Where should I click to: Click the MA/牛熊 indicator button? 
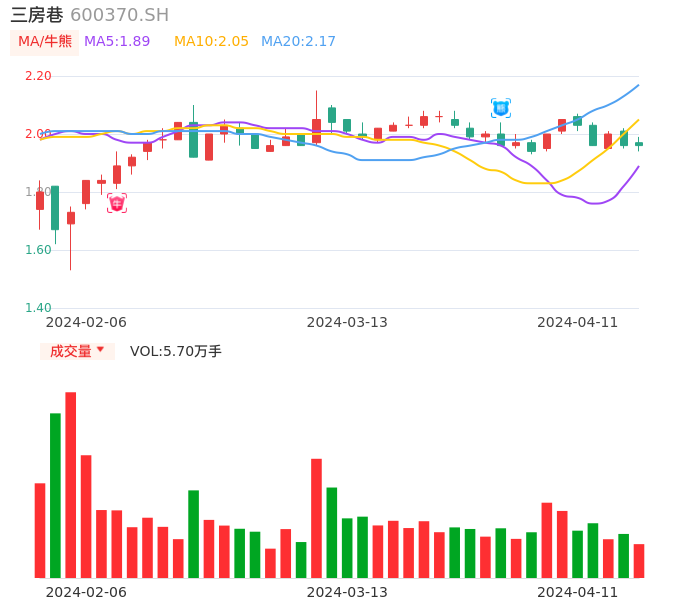pos(45,42)
